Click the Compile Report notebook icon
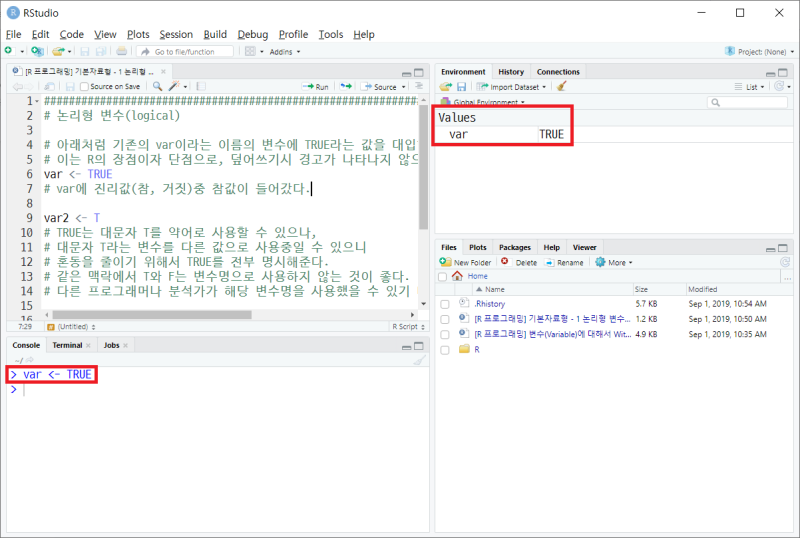This screenshot has height=538, width=800. pyautogui.click(x=201, y=86)
